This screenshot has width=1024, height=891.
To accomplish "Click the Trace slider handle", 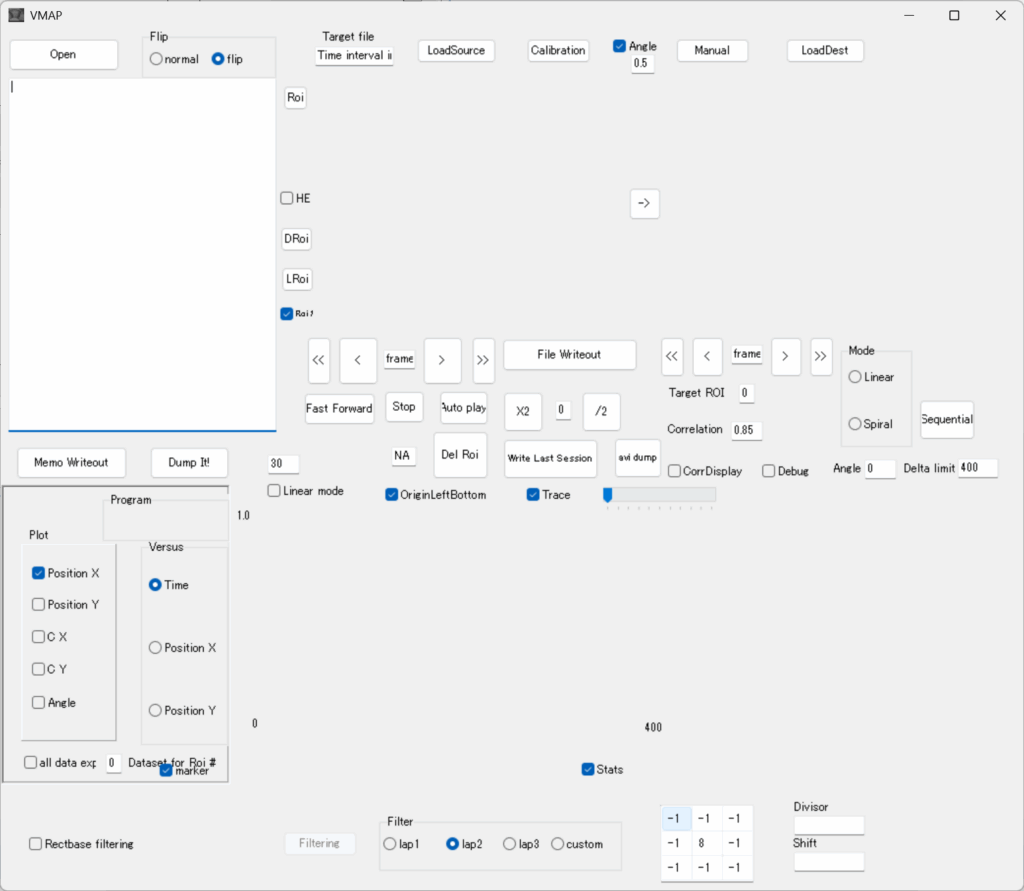I will (607, 494).
